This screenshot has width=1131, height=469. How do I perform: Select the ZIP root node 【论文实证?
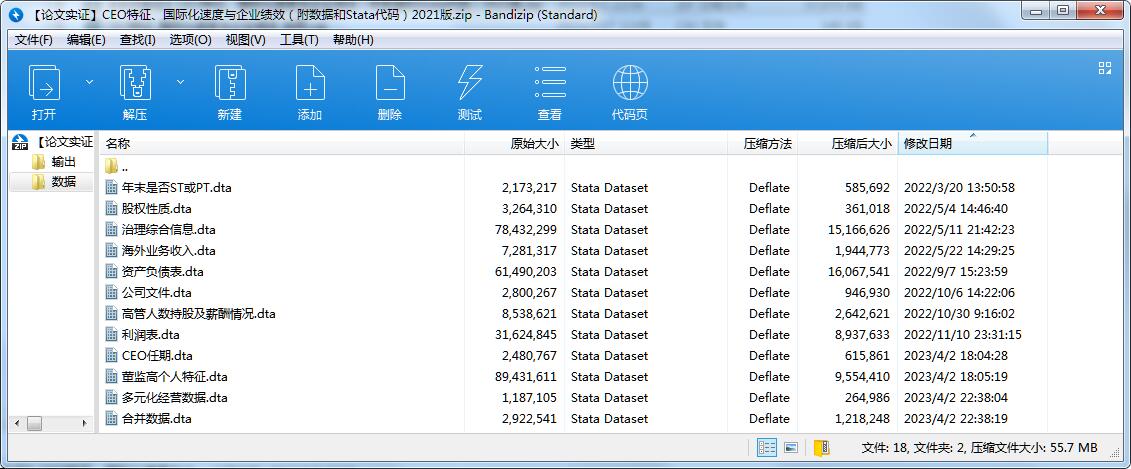[x=64, y=142]
